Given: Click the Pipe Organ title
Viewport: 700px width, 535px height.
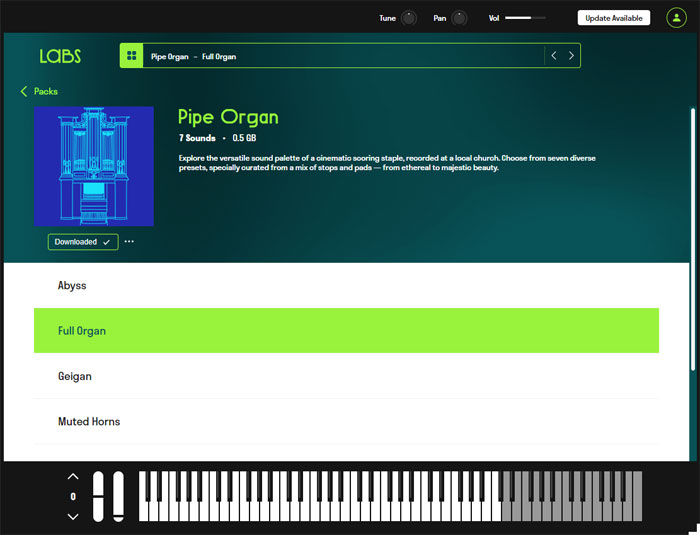Looking at the screenshot, I should pyautogui.click(x=228, y=117).
